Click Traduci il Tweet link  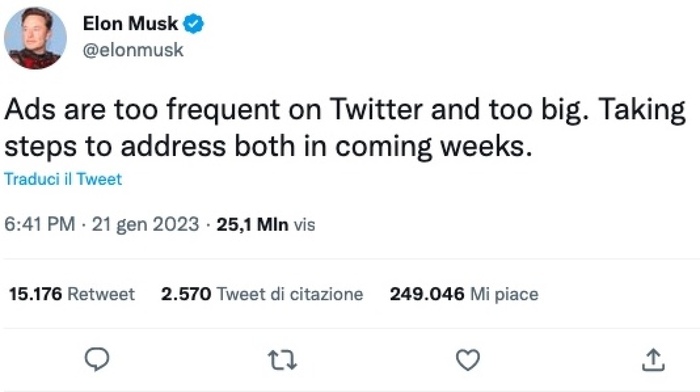coord(63,179)
